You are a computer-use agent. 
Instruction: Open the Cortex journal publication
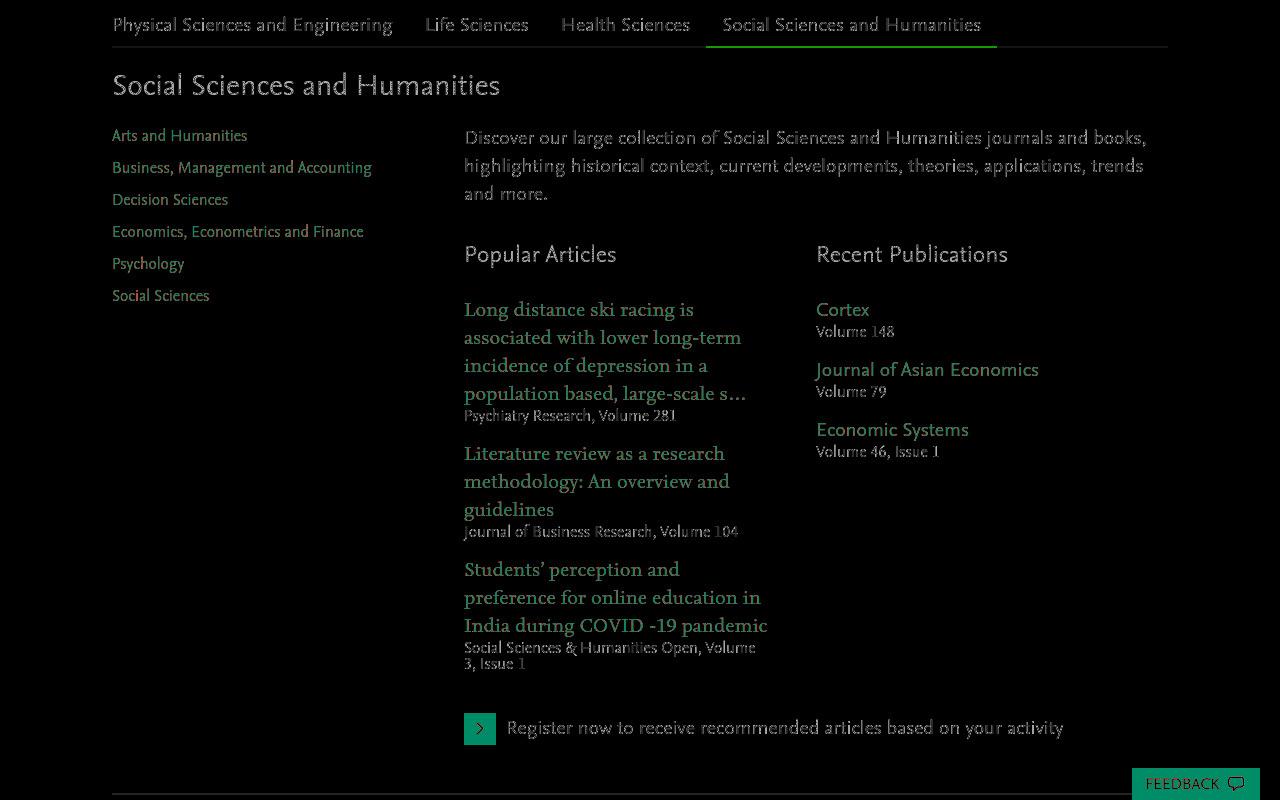tap(842, 310)
